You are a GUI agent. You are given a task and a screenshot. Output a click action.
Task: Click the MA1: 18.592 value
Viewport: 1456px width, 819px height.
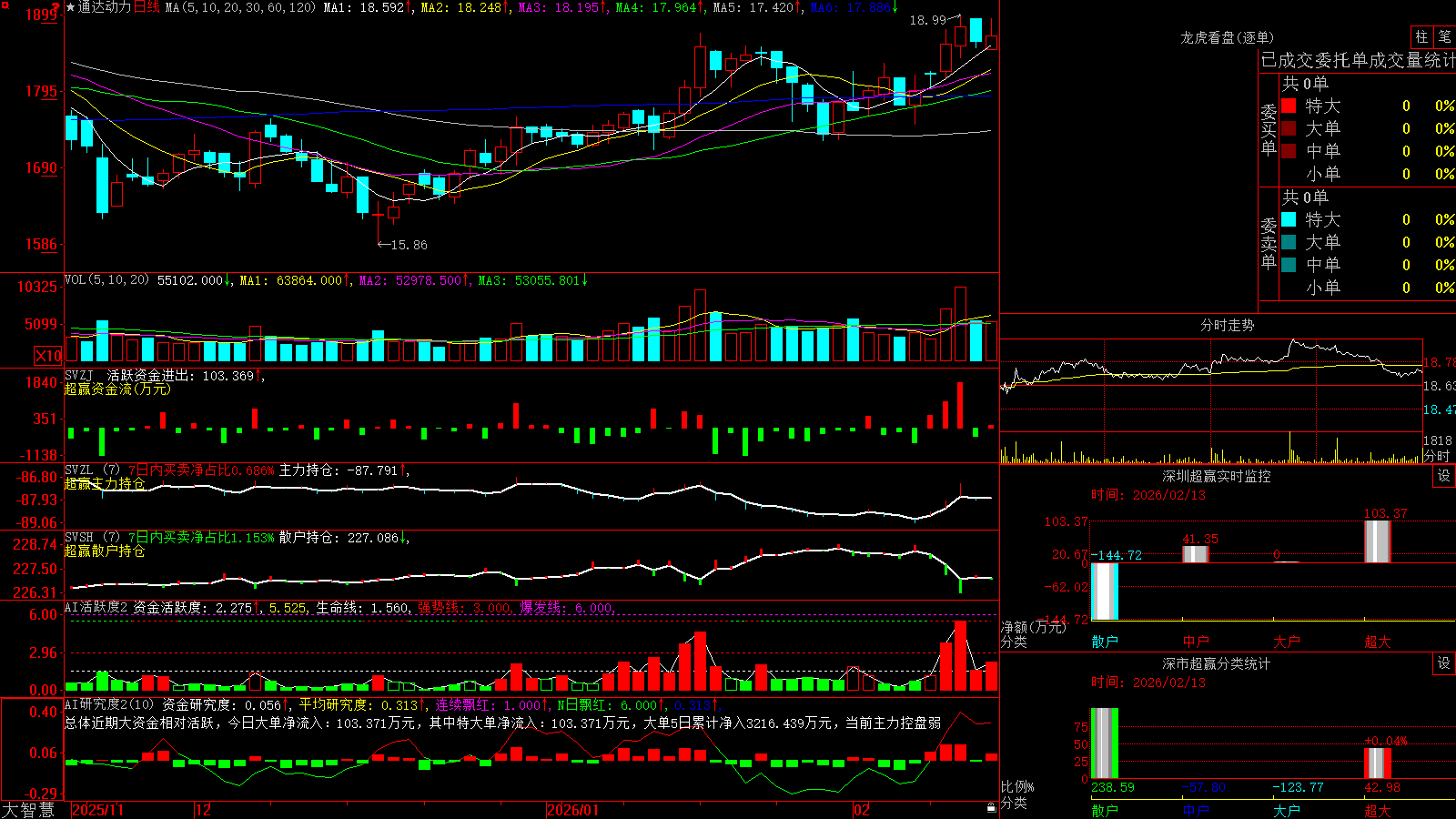[366, 7]
